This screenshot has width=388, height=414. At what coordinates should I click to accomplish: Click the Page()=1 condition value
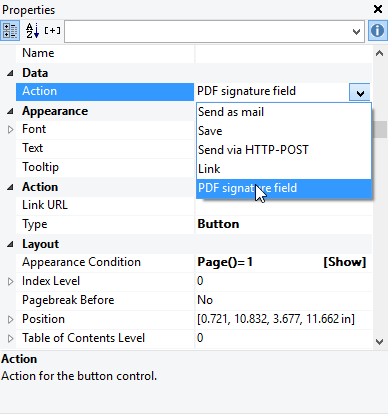tap(225, 262)
